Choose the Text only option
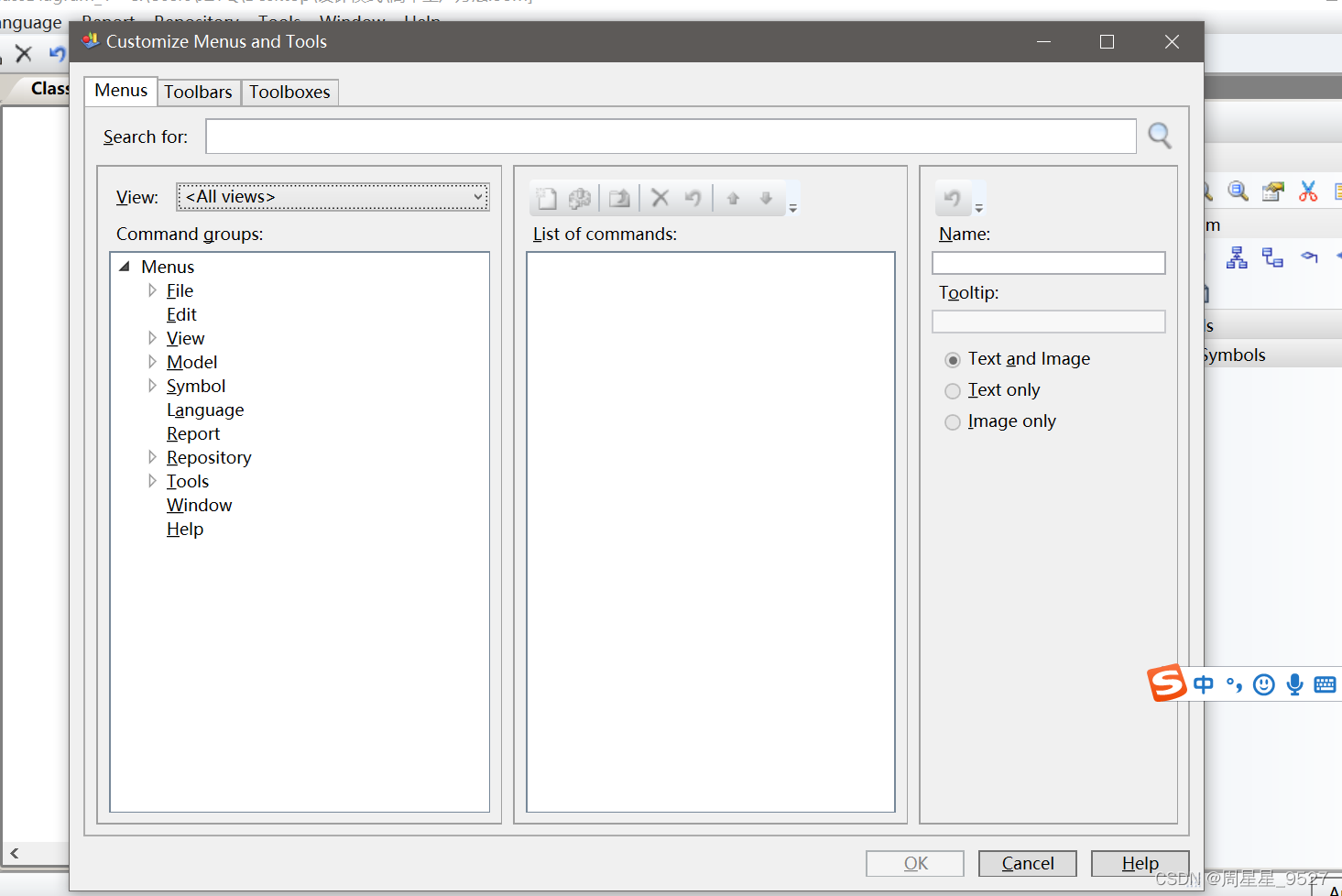1342x896 pixels. click(x=953, y=390)
